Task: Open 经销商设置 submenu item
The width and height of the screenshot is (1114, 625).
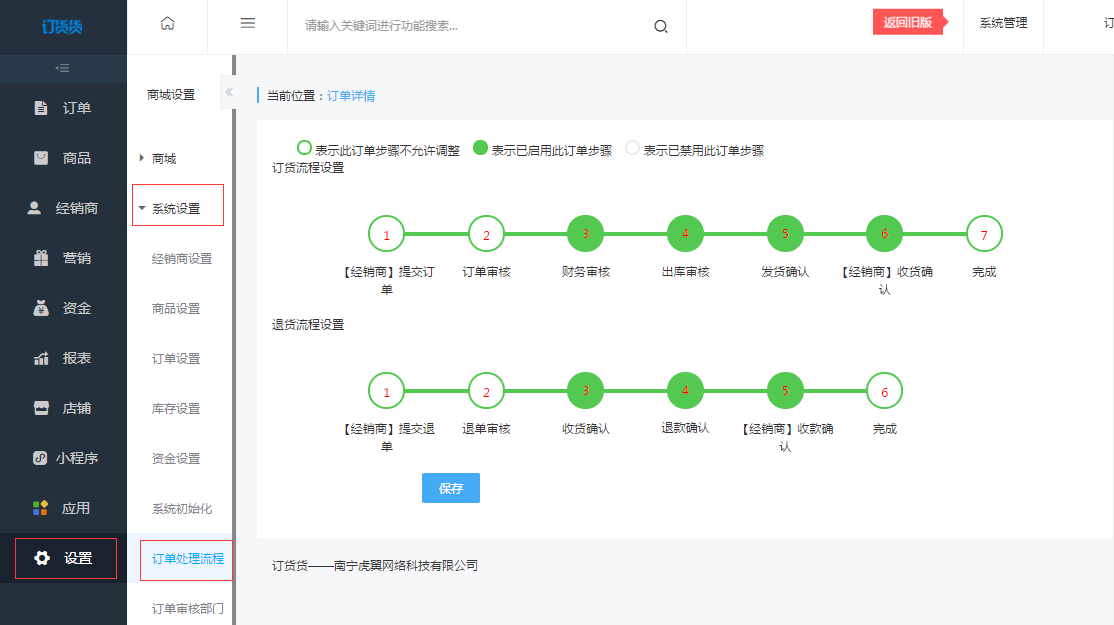Action: [182, 259]
